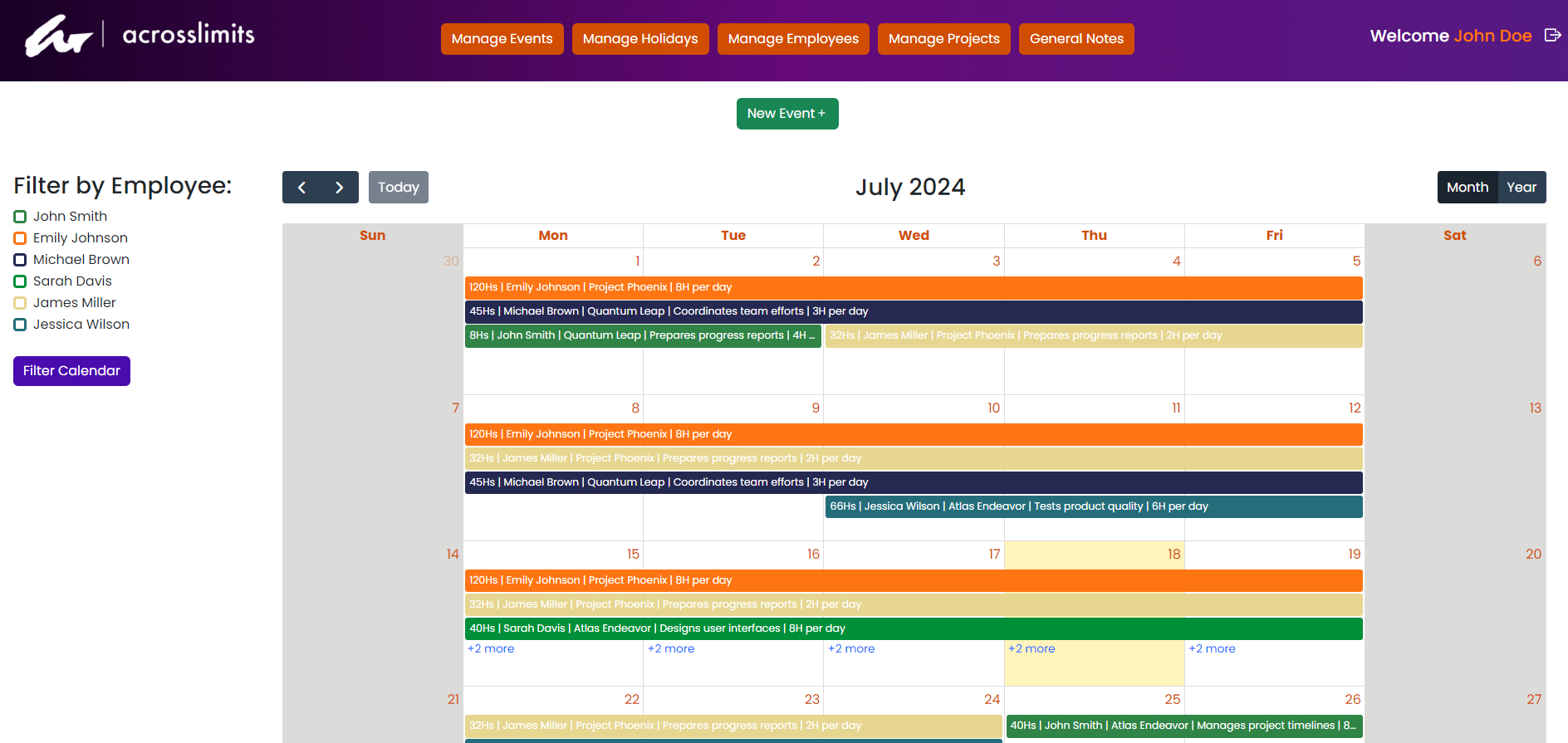Expand +2 more events on Monday 15
The height and width of the screenshot is (743, 1568).
[x=491, y=648]
